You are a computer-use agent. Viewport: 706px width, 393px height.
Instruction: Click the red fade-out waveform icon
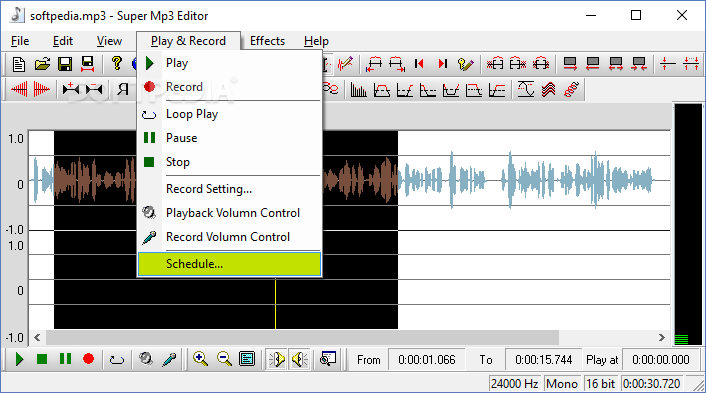(41, 89)
